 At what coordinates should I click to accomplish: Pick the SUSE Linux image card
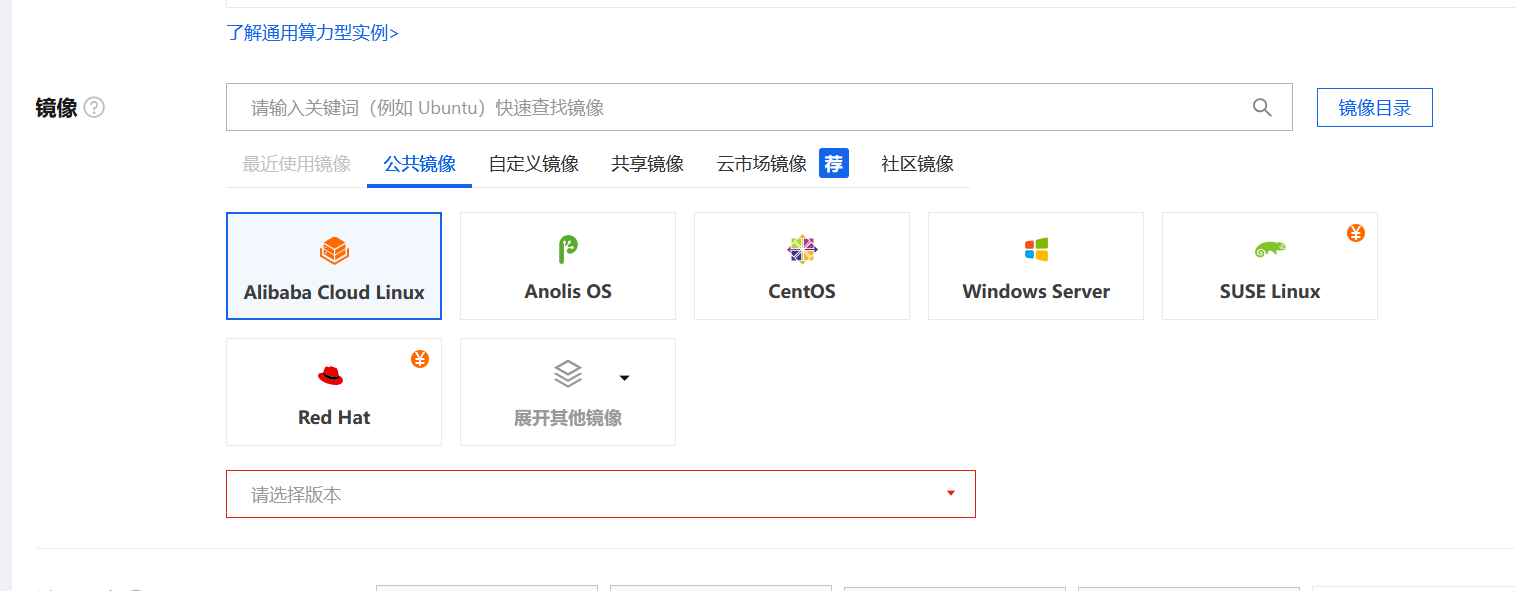1270,266
